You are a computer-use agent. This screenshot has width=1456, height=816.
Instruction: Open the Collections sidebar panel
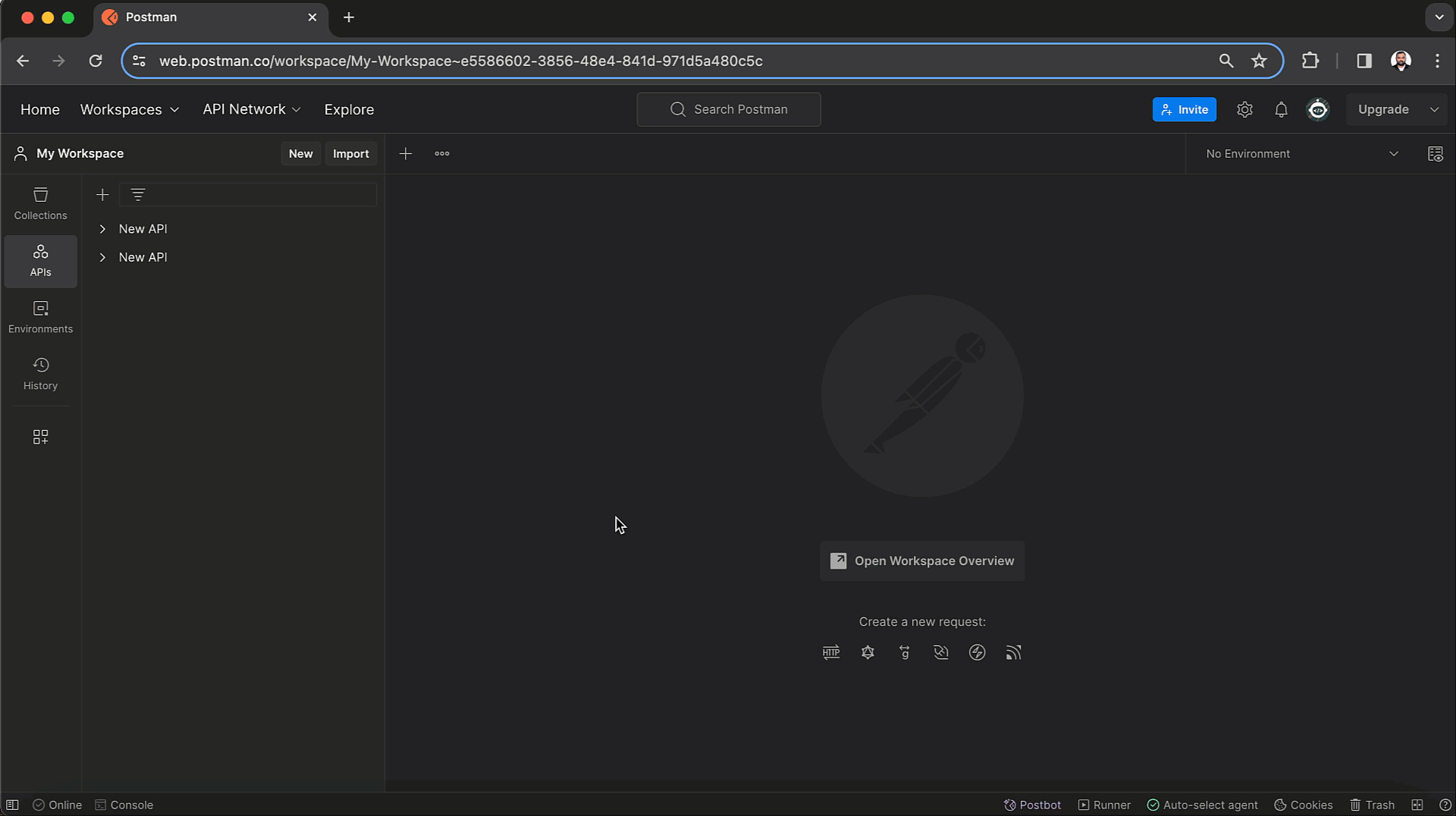tap(40, 203)
